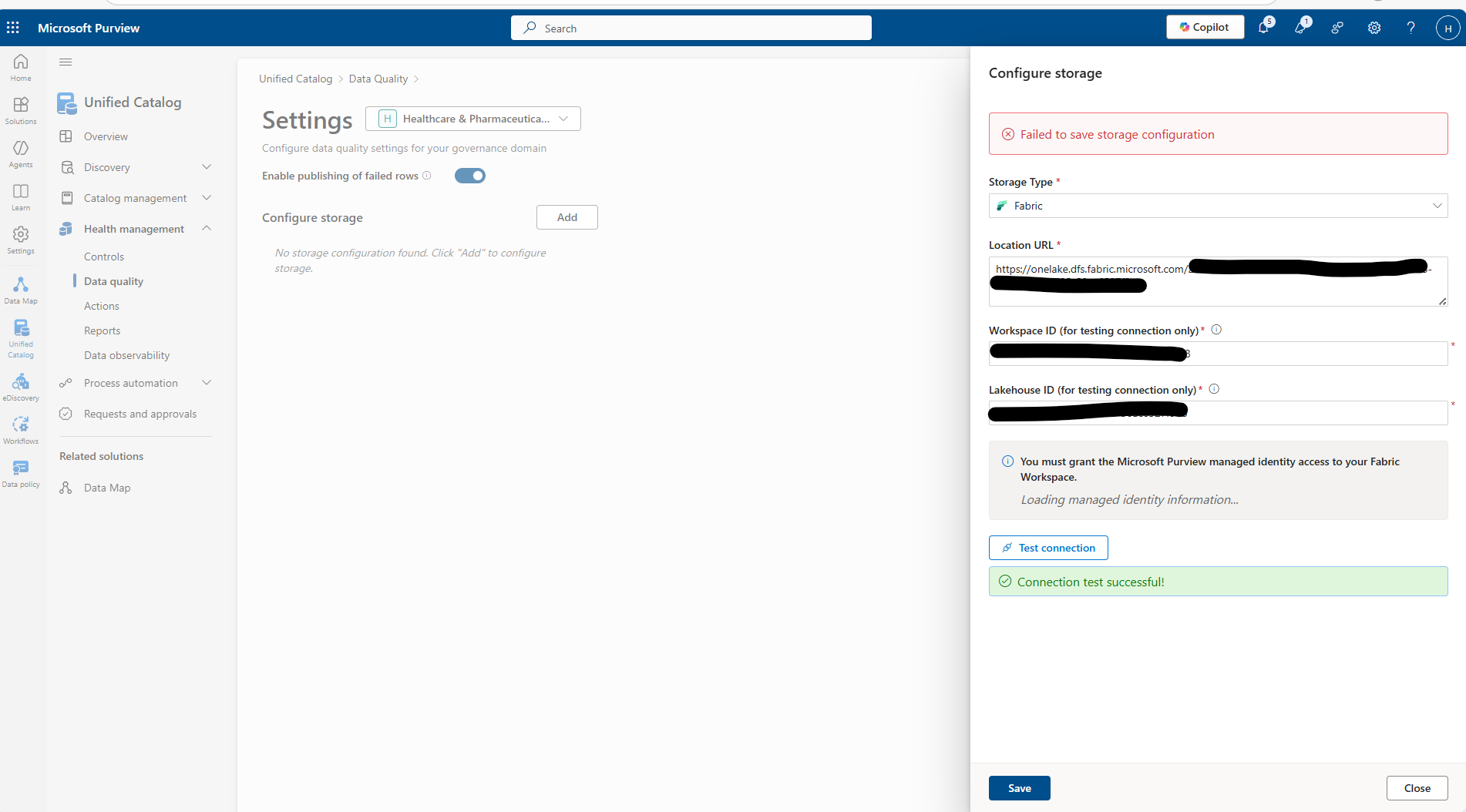The image size is (1466, 812).
Task: Expand Catalog management section
Action: (207, 198)
